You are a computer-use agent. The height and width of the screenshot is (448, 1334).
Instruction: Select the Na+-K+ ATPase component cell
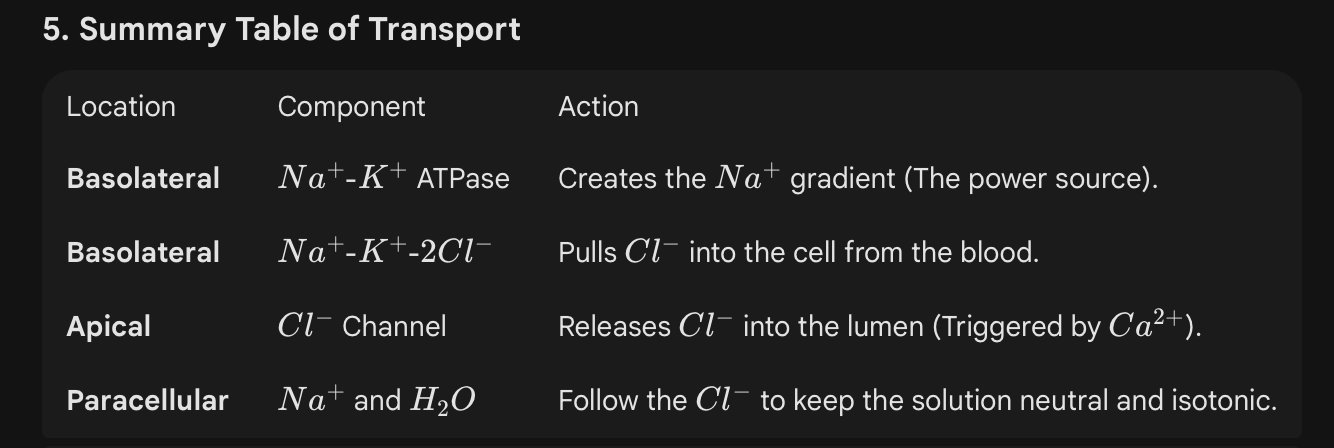(x=393, y=179)
